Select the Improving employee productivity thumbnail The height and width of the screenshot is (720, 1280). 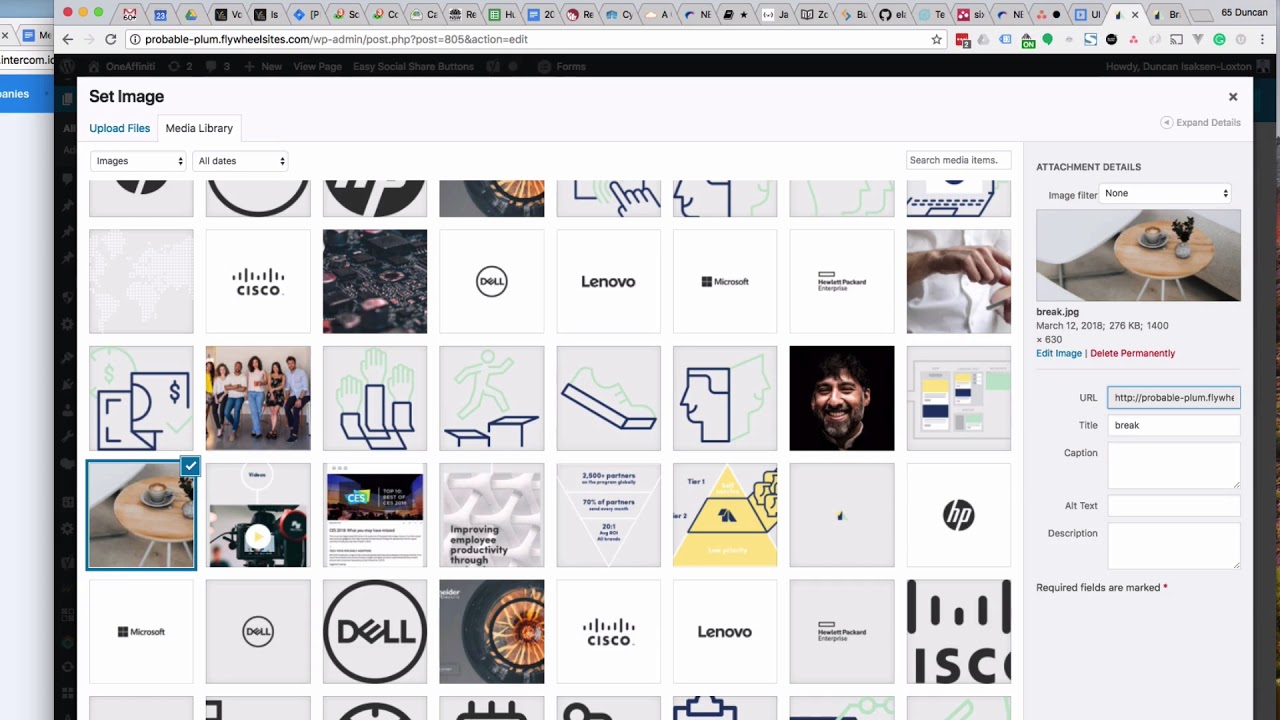(x=492, y=515)
